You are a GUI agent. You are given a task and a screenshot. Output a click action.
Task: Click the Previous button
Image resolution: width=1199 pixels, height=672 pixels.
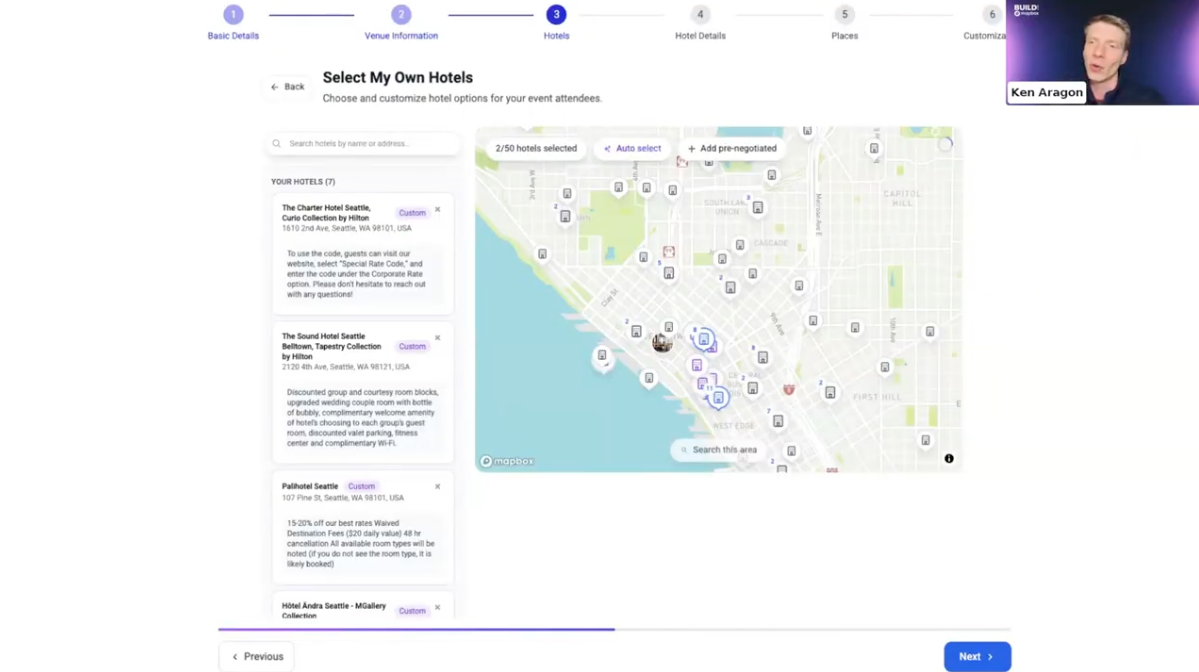point(256,656)
